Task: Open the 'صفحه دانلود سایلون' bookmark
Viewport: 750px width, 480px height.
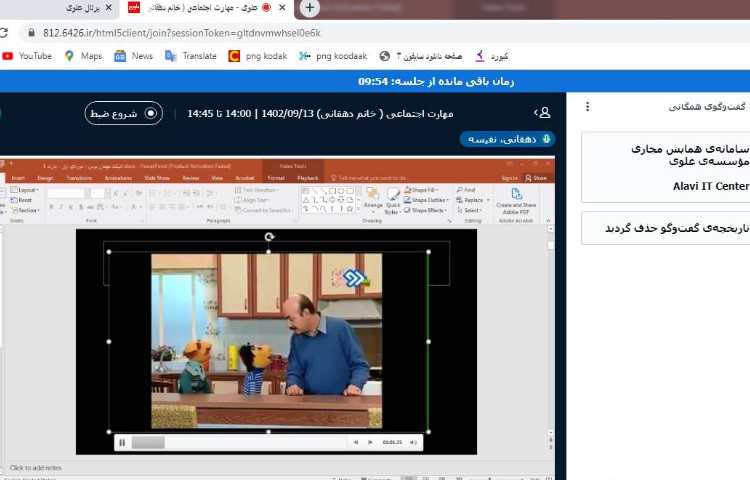Action: coord(421,56)
